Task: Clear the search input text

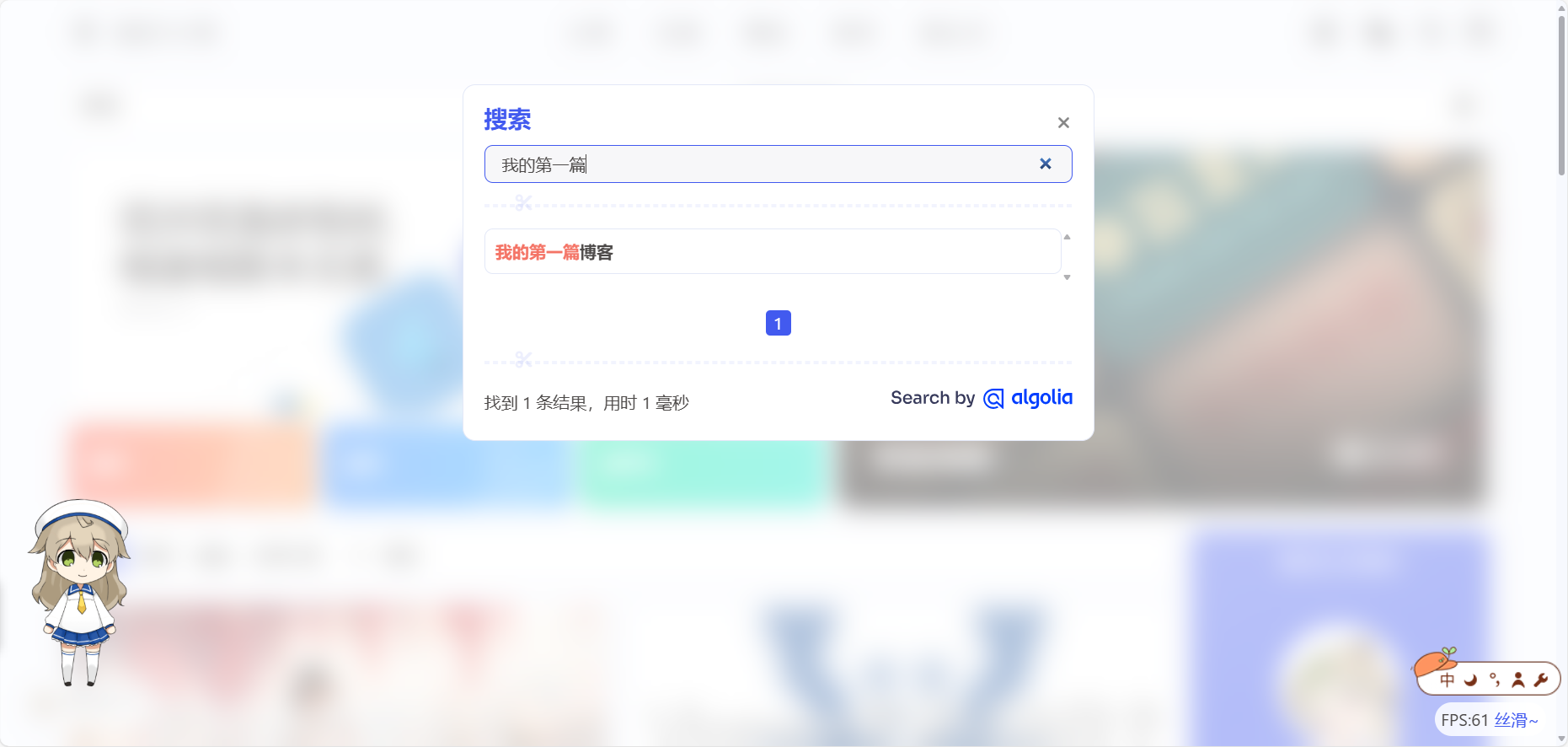Action: tap(1045, 164)
